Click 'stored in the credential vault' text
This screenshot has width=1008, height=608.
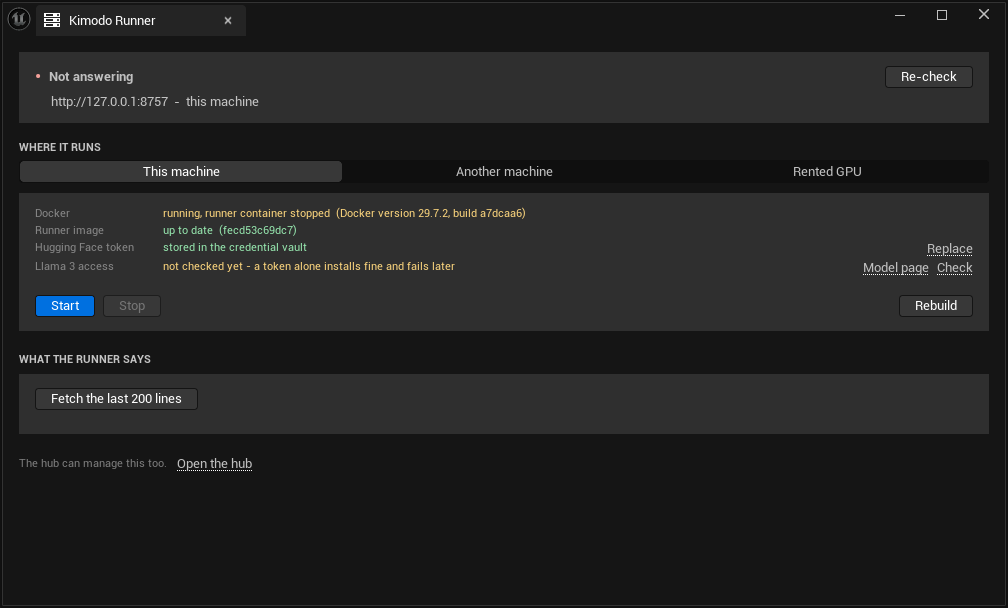tap(235, 247)
